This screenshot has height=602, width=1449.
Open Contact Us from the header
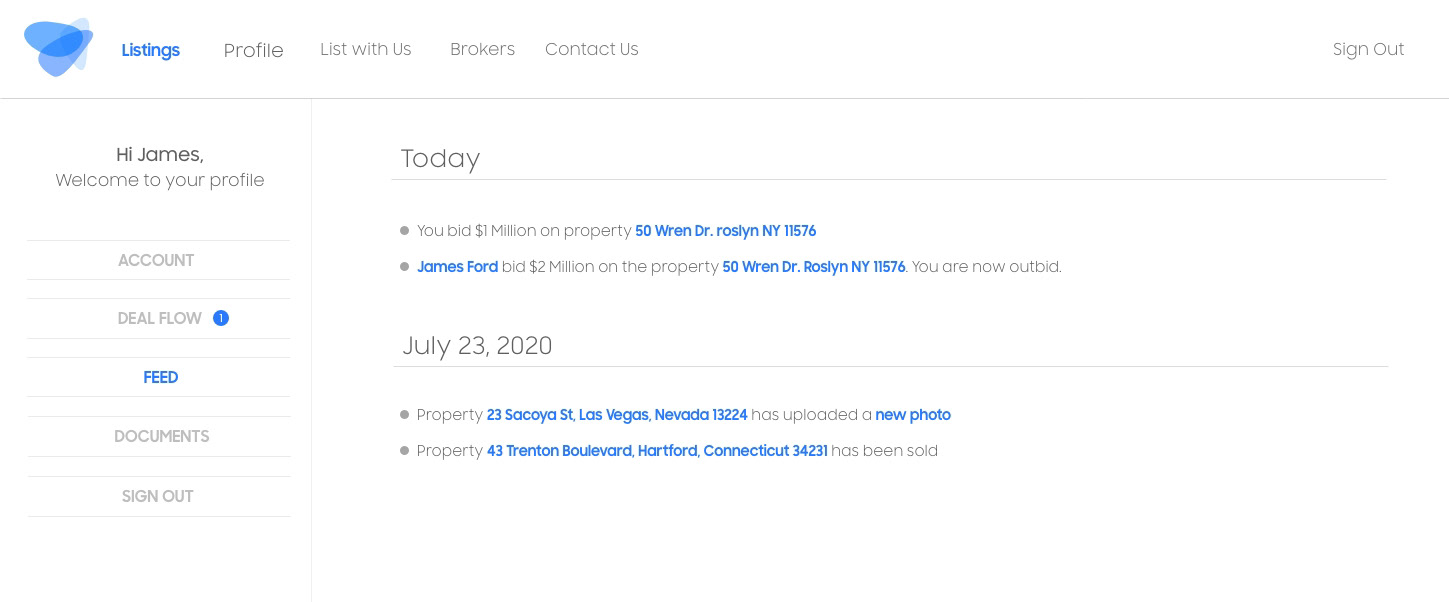(x=591, y=49)
